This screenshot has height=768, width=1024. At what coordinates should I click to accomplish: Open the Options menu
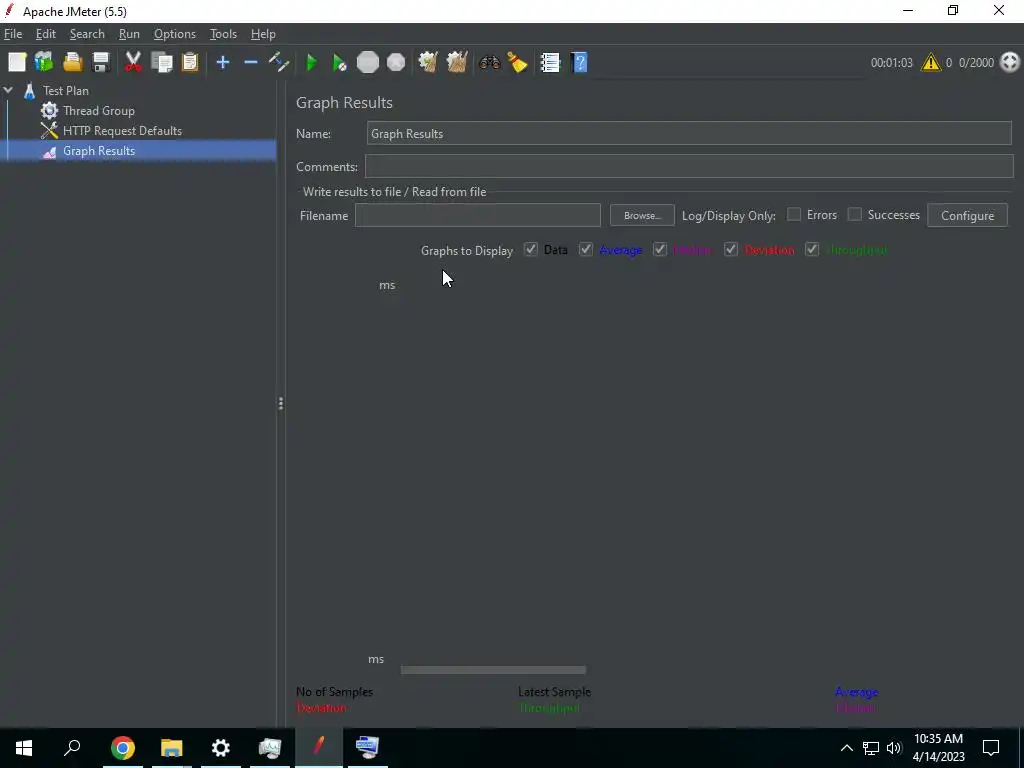click(x=174, y=34)
